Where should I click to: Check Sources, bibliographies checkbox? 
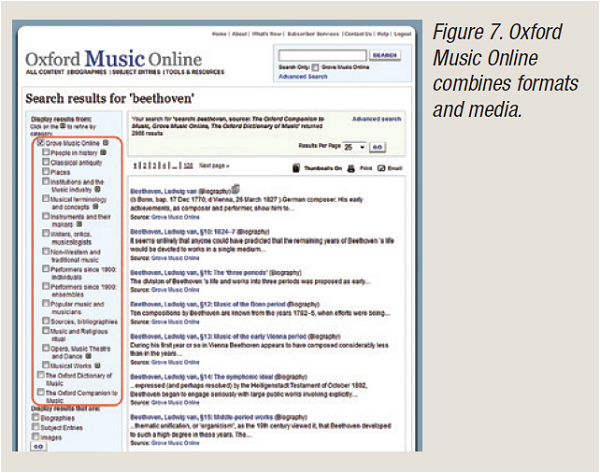click(46, 321)
